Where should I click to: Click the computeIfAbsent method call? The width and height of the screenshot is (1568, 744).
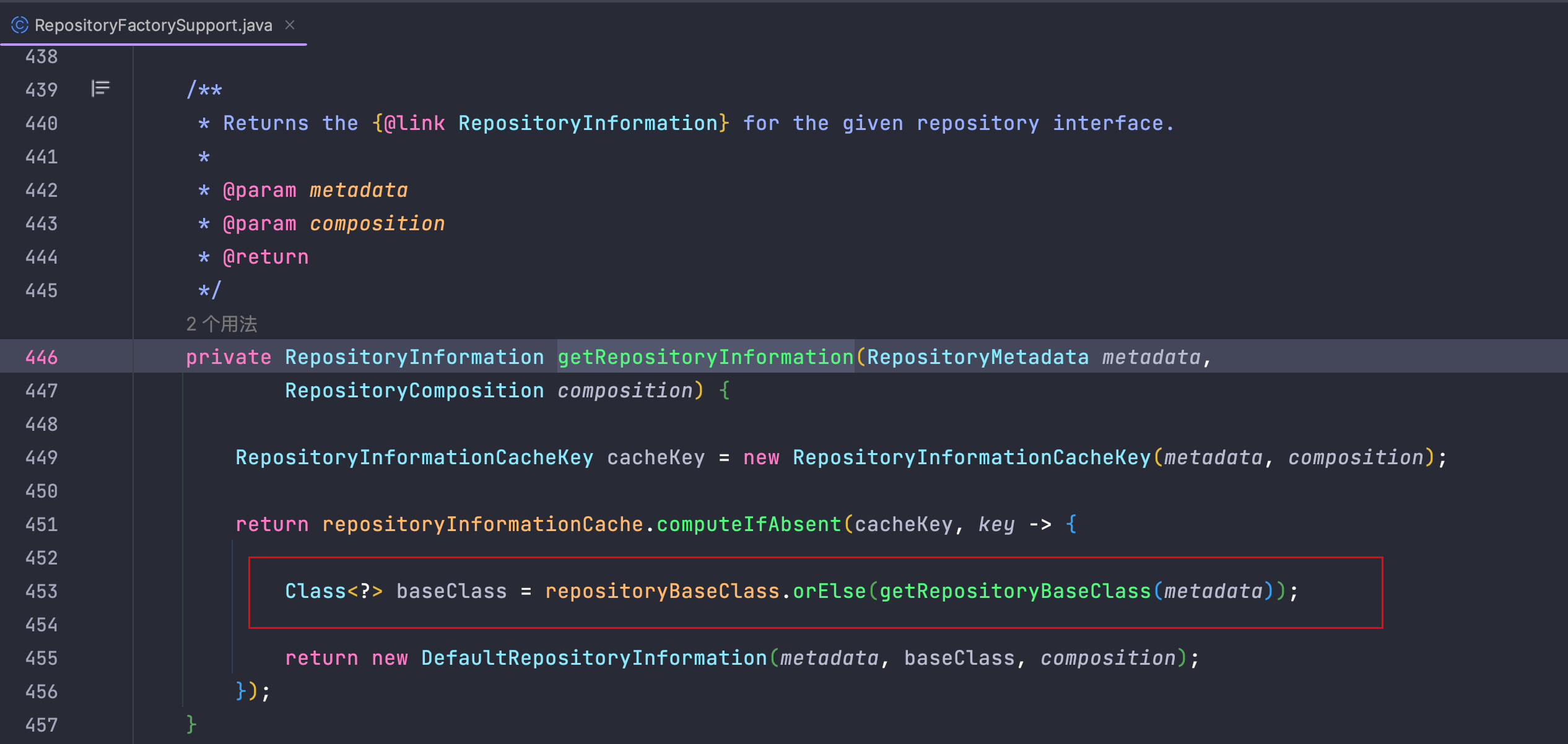[x=749, y=524]
